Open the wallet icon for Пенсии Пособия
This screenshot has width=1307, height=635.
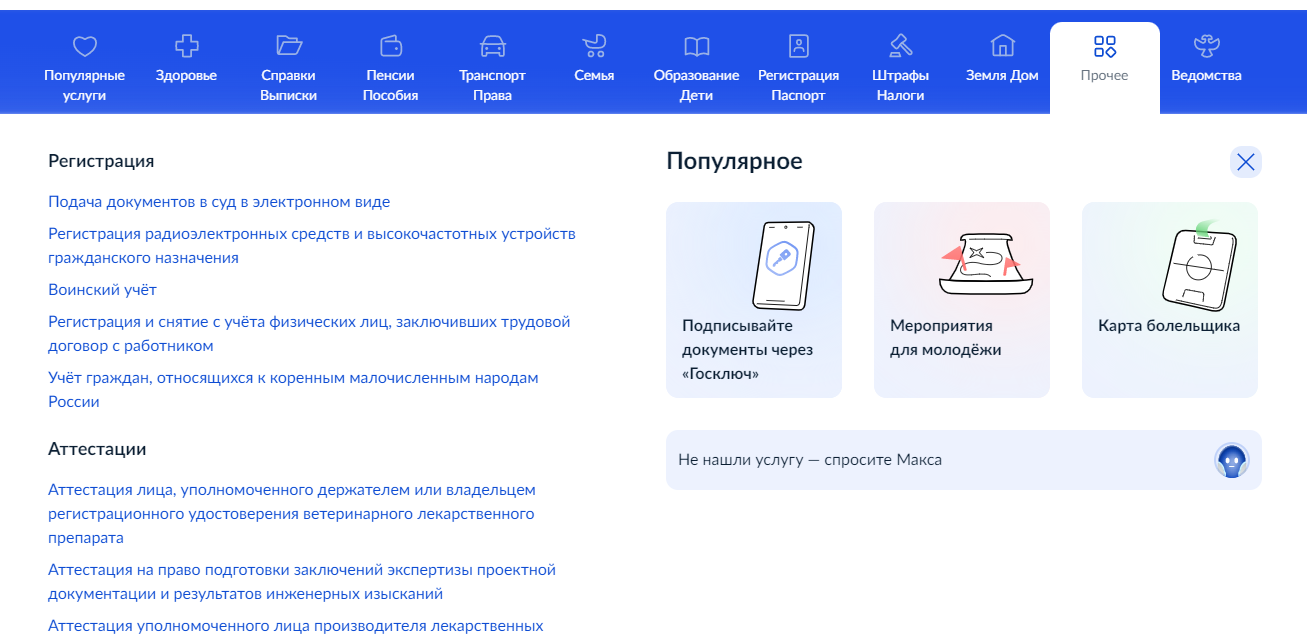[x=391, y=46]
